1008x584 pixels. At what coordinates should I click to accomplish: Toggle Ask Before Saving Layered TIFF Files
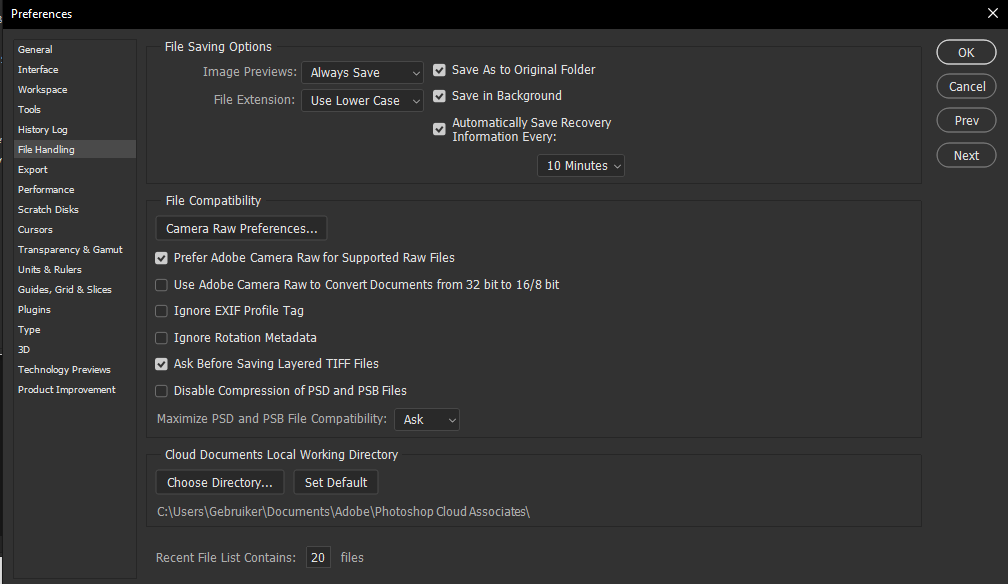[161, 364]
